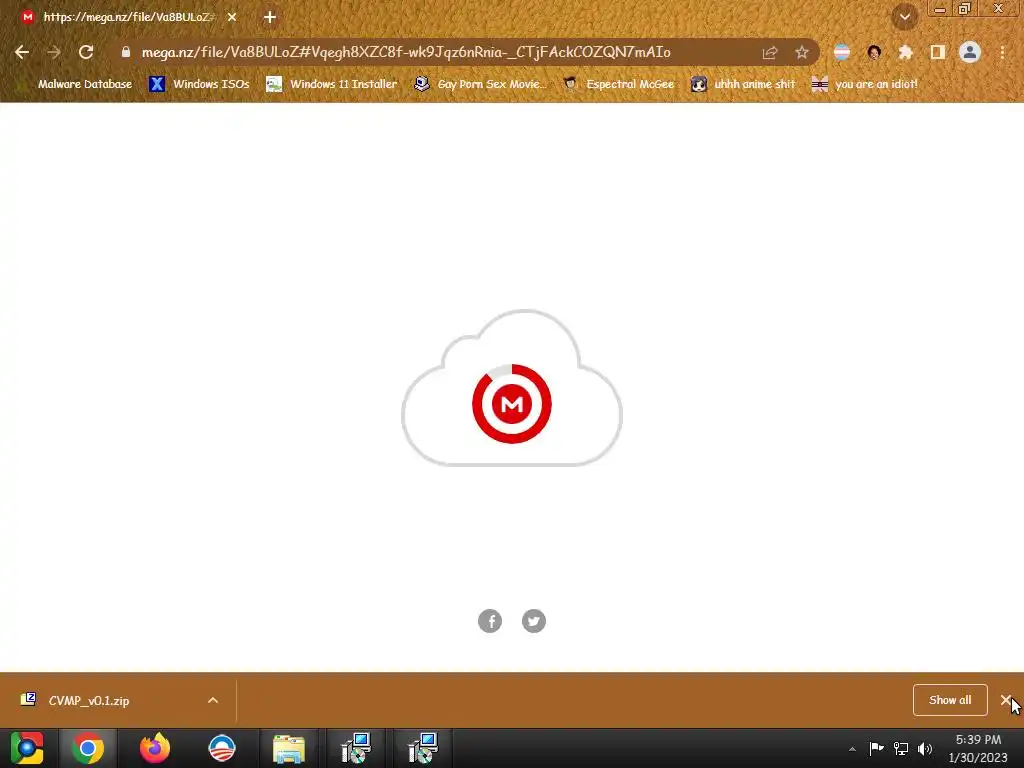Open the Obama-logo app in taskbar
Screen dimensions: 1024x768
coord(222,748)
